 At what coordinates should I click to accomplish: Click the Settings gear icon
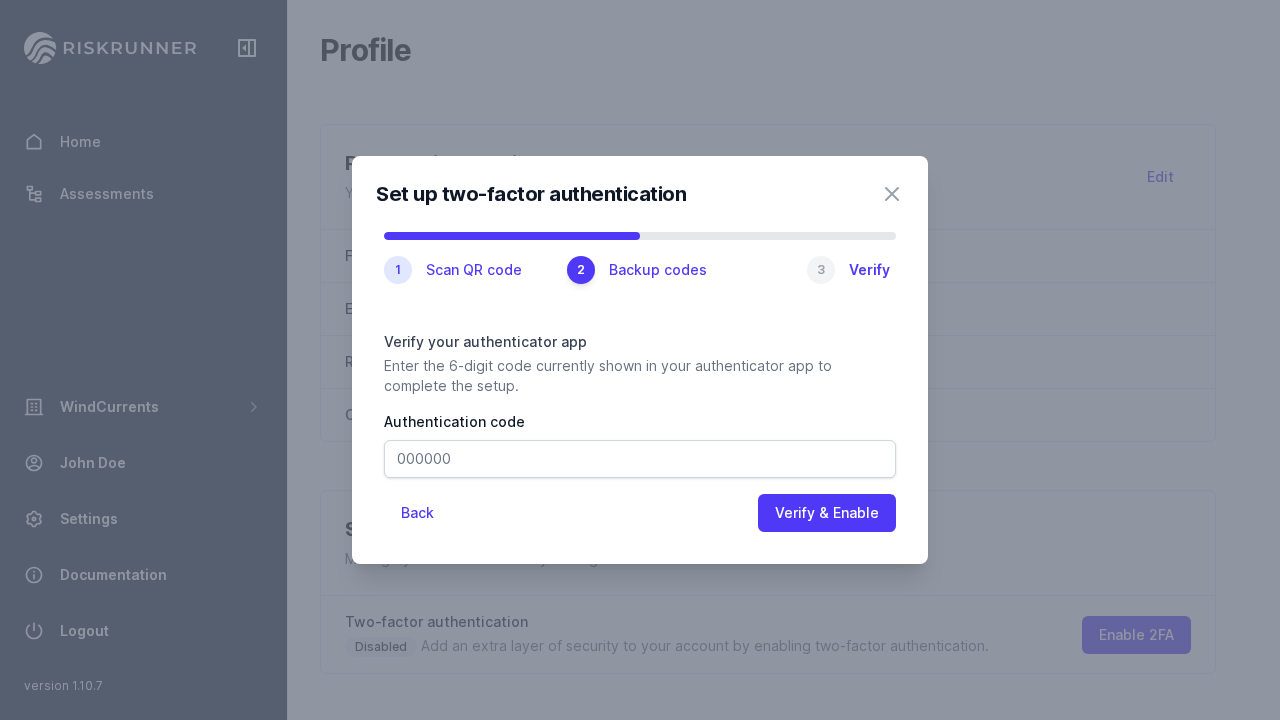tap(34, 519)
